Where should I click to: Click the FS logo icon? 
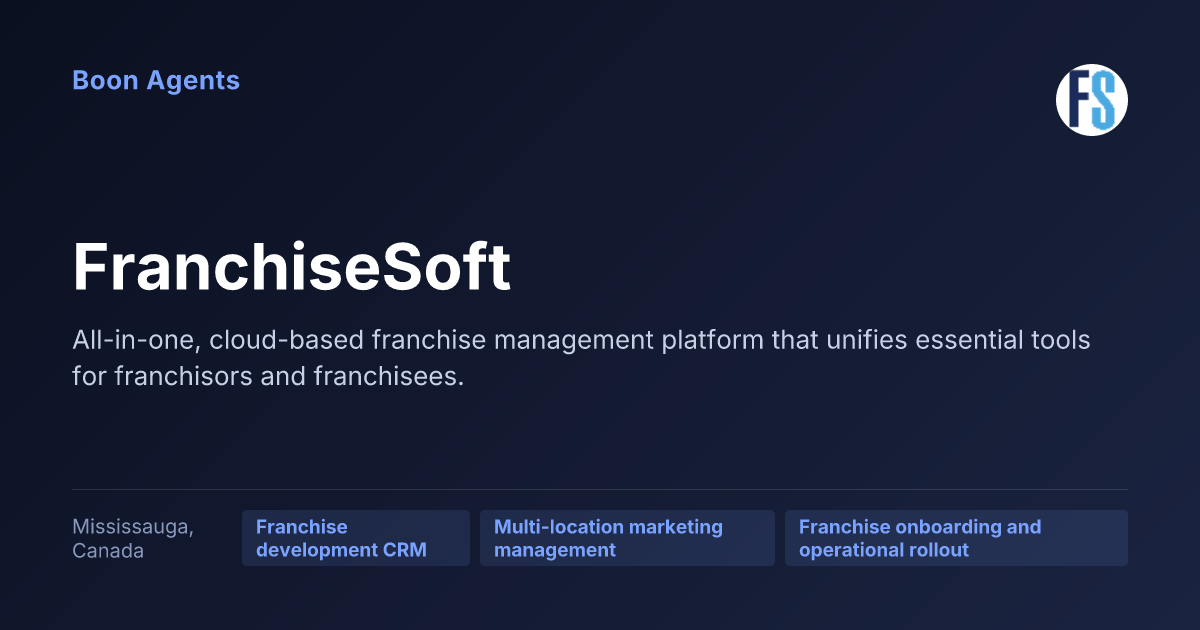tap(1092, 100)
